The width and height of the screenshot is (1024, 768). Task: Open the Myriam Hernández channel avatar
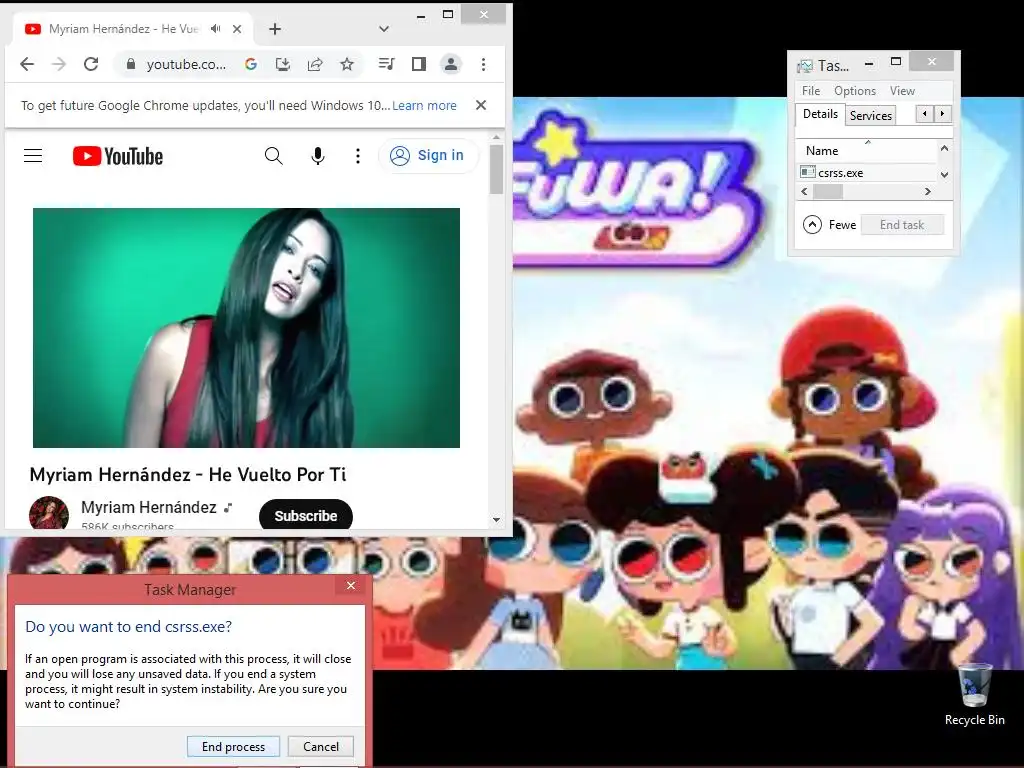(49, 513)
